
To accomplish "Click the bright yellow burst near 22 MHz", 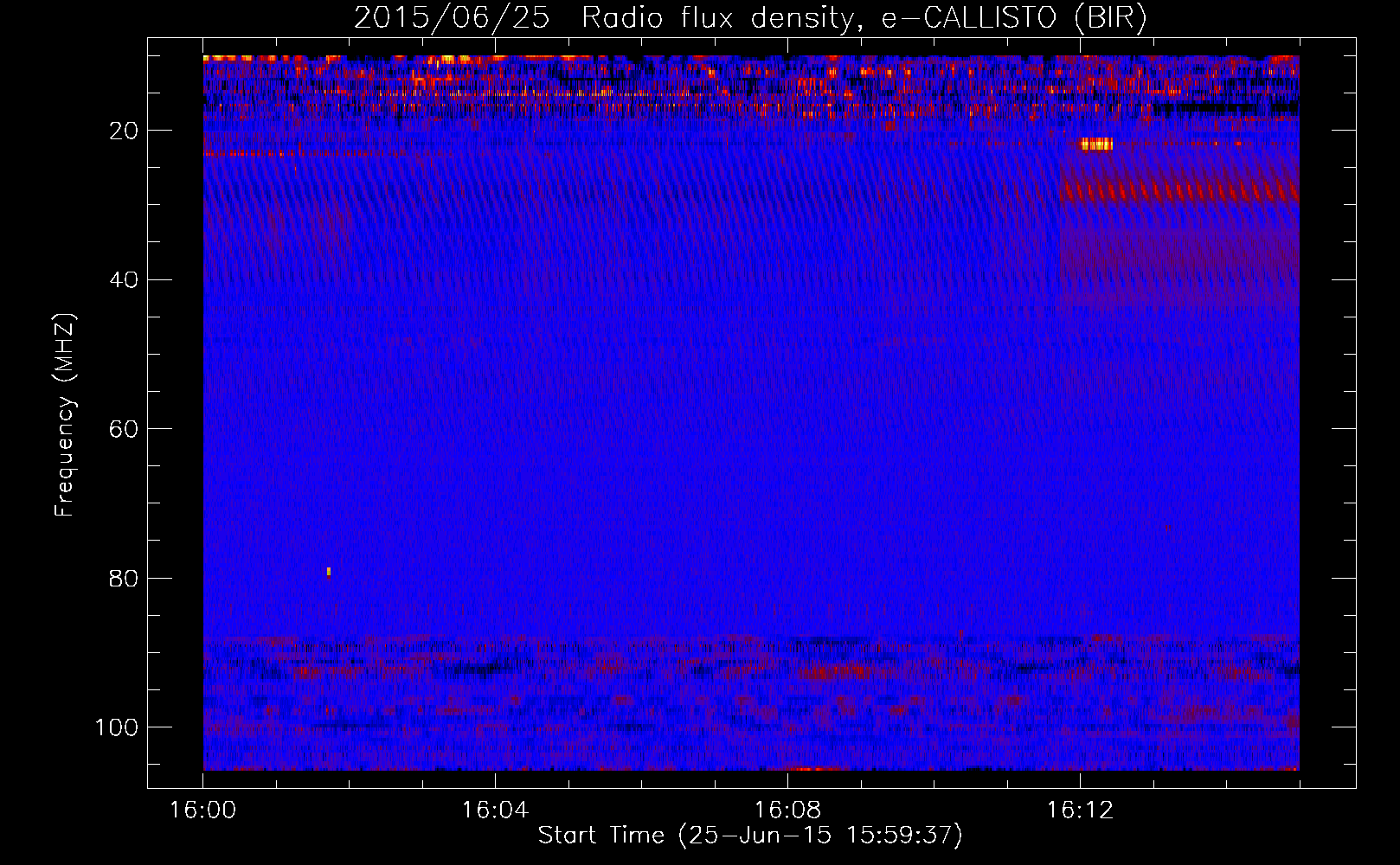I will pyautogui.click(x=1096, y=144).
